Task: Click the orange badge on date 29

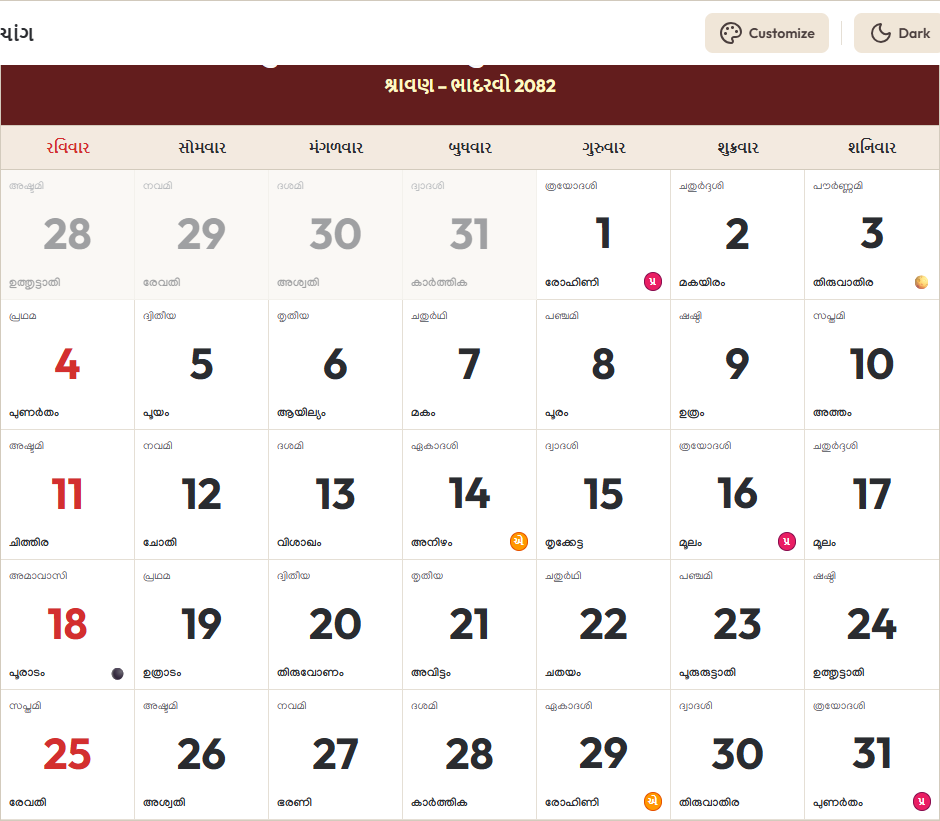Action: click(653, 801)
